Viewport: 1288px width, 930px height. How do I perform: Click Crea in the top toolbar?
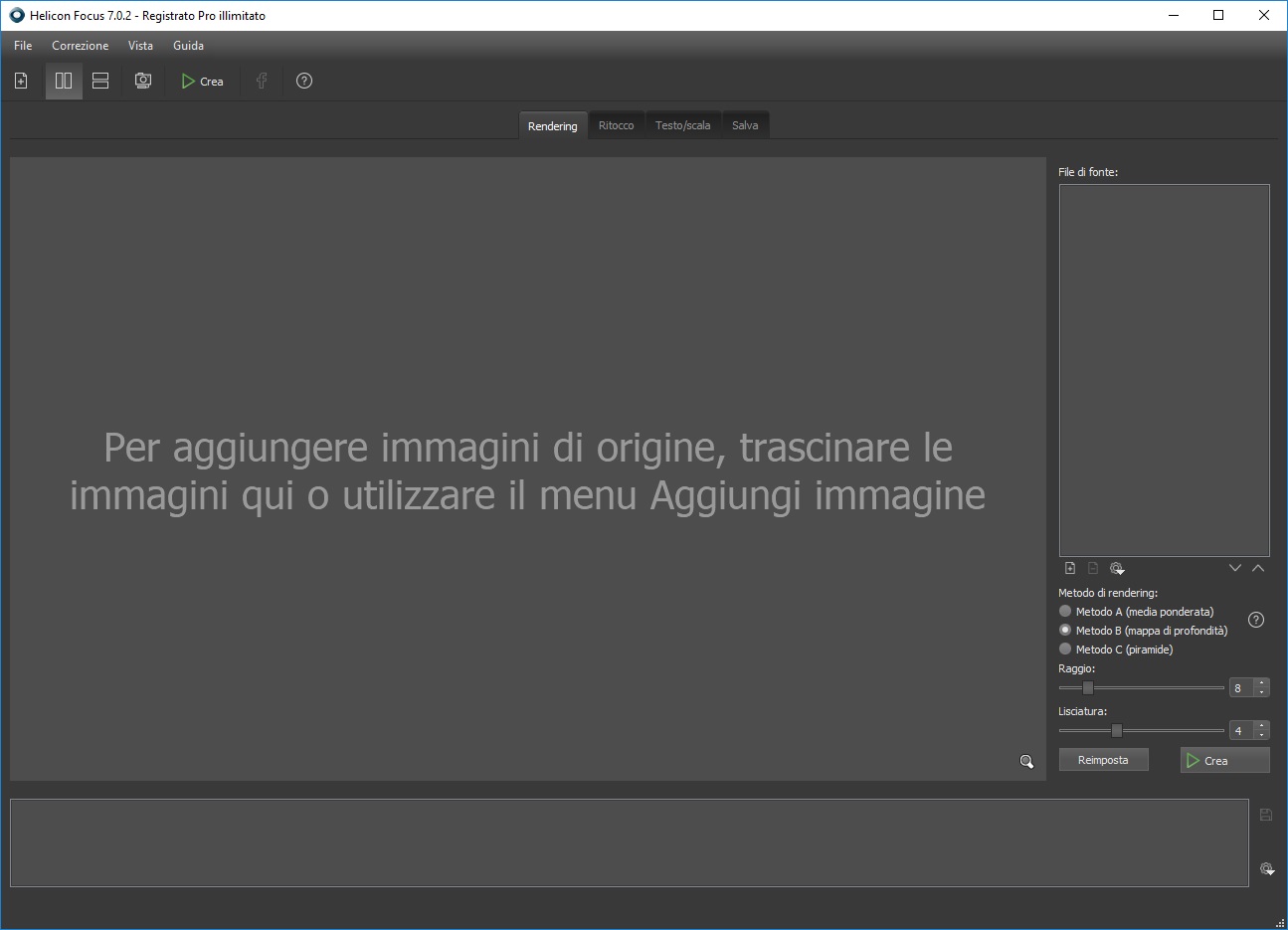tap(203, 82)
